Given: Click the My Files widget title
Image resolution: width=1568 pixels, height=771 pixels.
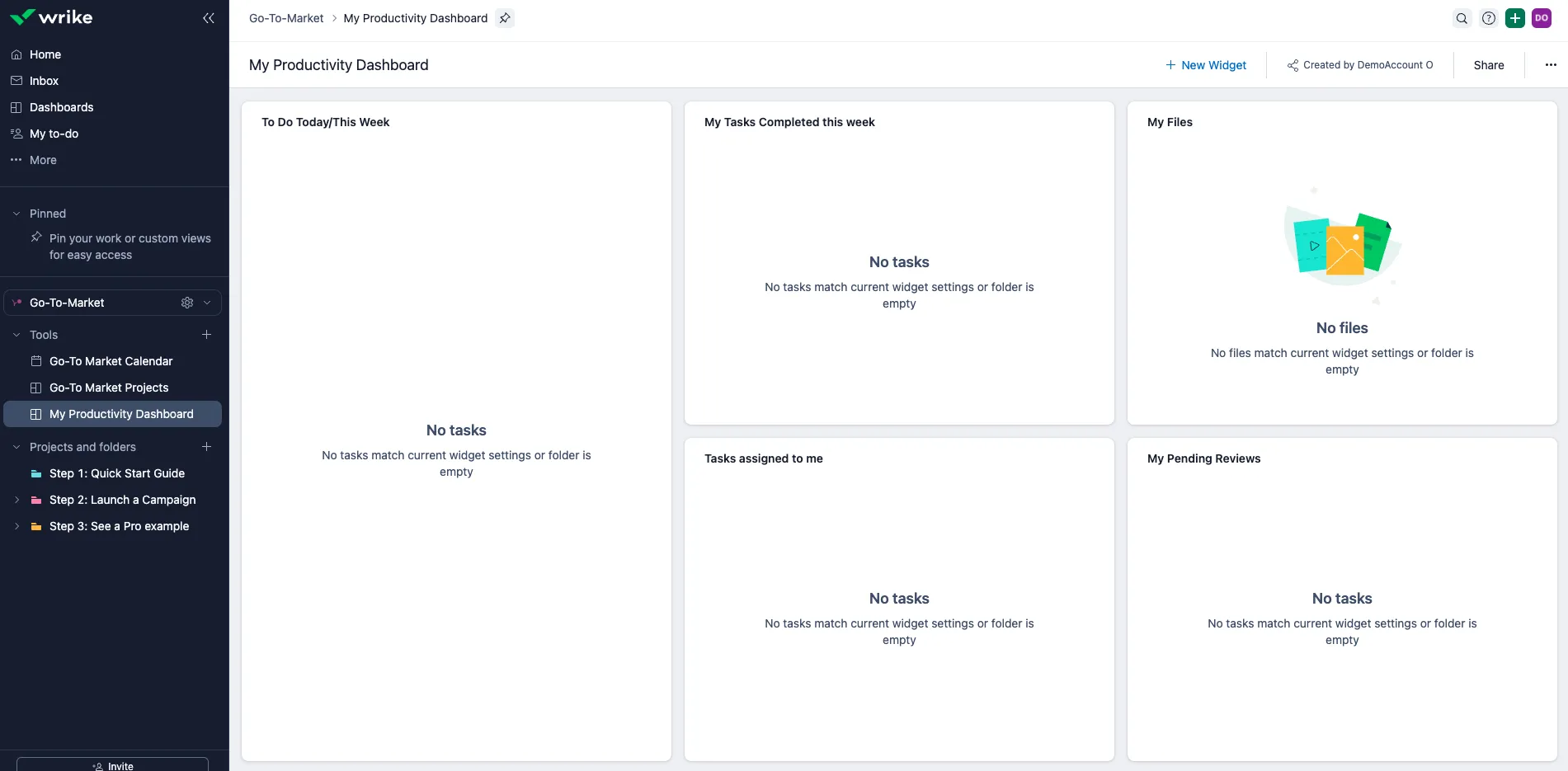Looking at the screenshot, I should (1170, 122).
